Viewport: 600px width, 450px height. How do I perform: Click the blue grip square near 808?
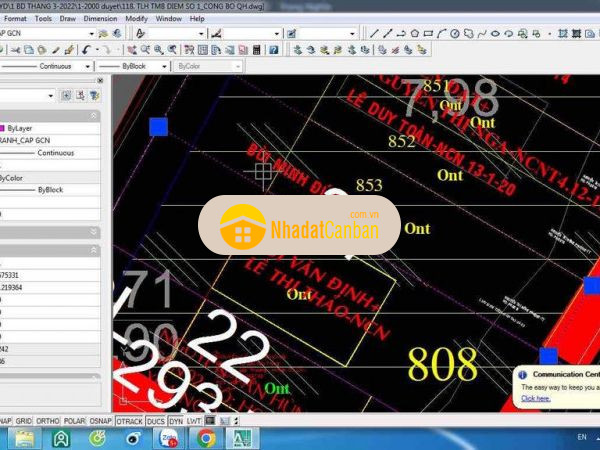point(548,355)
